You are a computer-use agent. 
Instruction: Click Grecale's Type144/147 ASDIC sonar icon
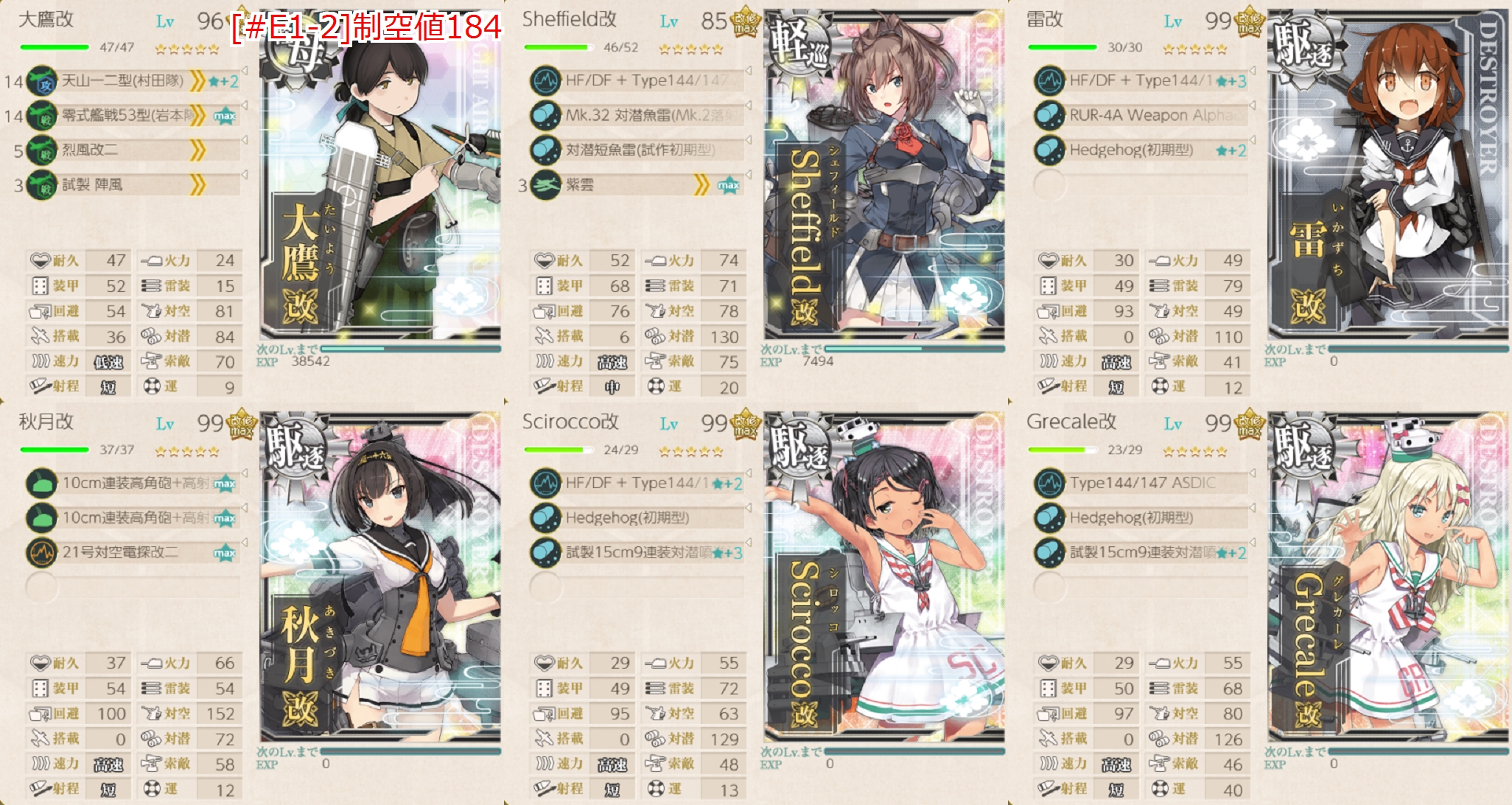coord(1049,484)
